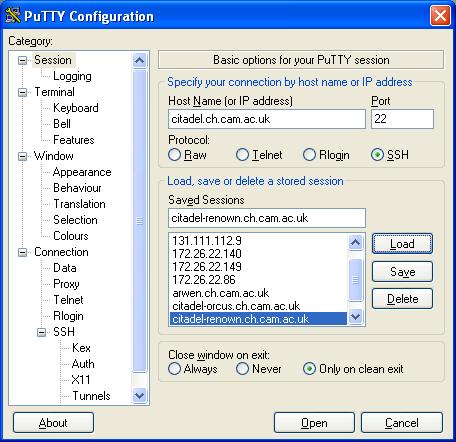Collapse the SSH tree node
The width and height of the screenshot is (456, 442).
coord(41,332)
